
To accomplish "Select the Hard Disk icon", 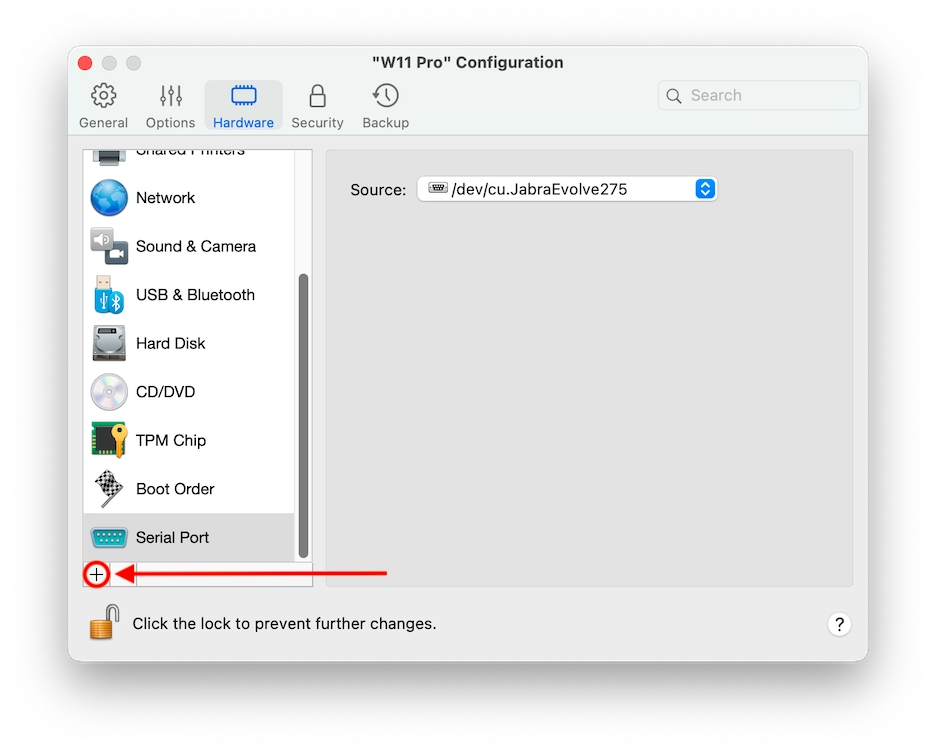I will coord(109,343).
